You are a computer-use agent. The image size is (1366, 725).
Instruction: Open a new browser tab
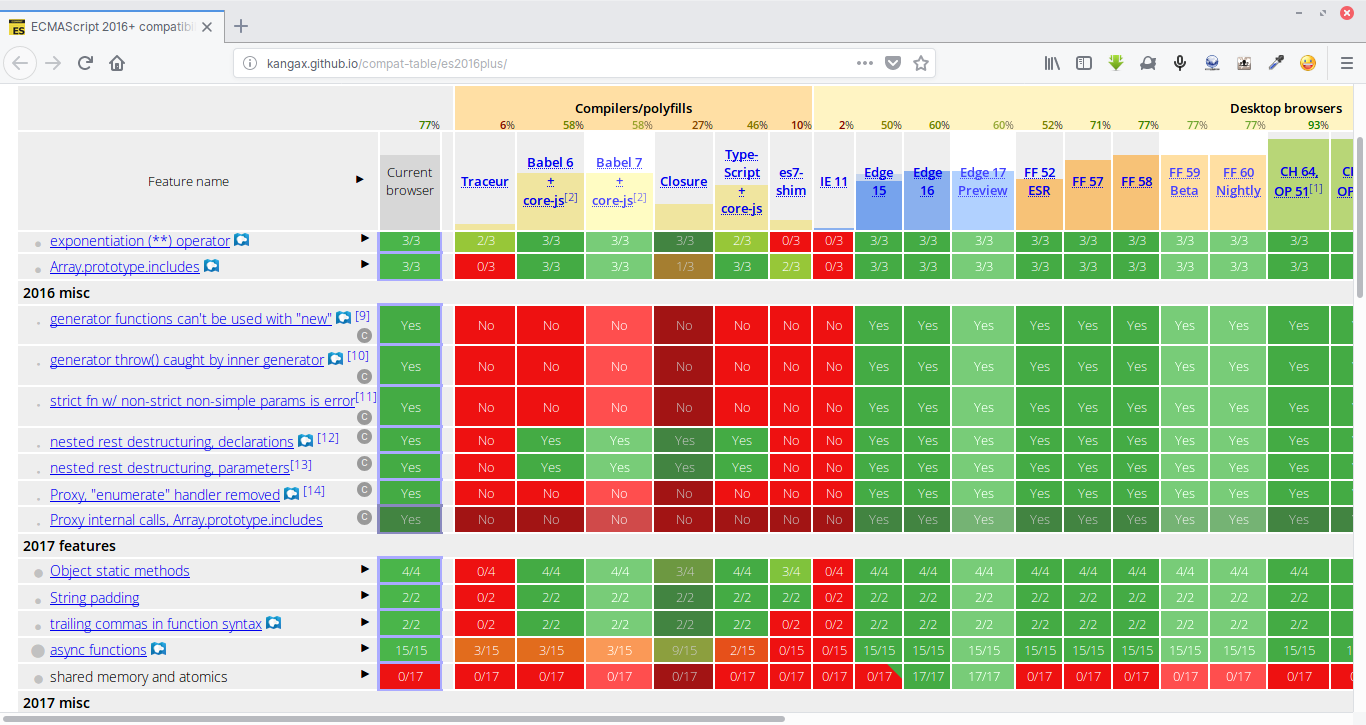240,27
